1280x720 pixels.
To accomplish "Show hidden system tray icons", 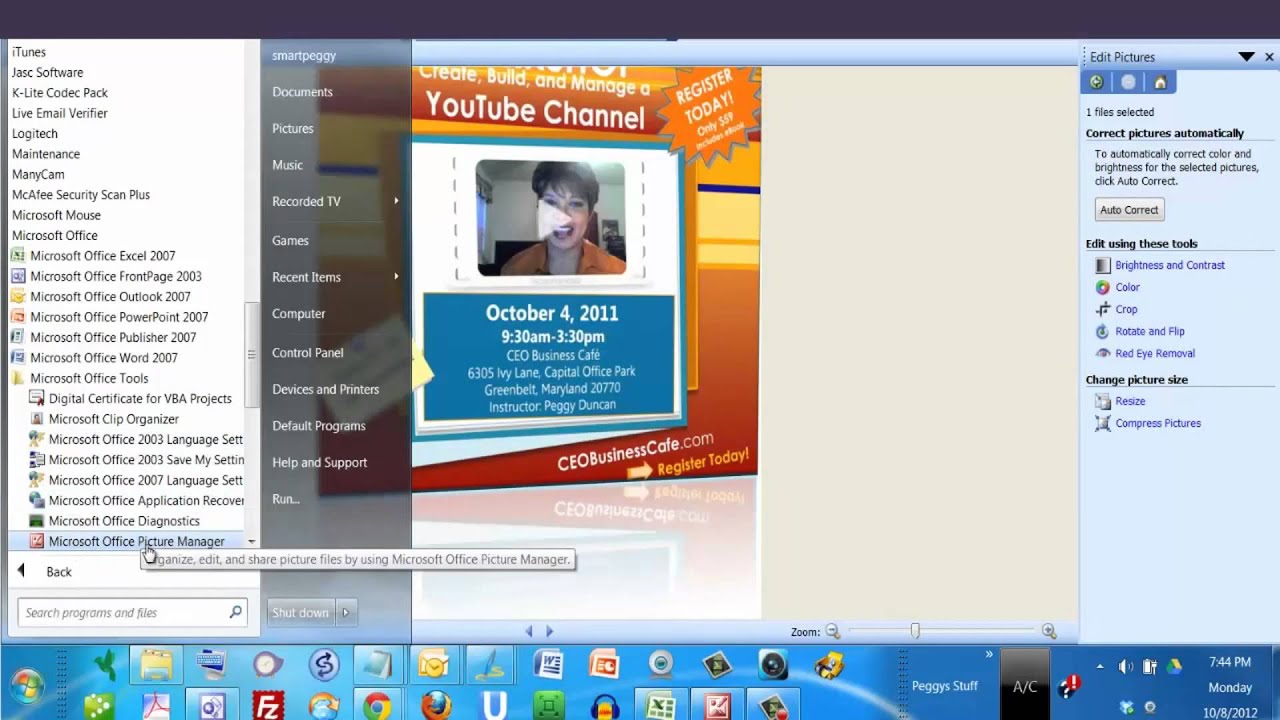I will [1100, 666].
